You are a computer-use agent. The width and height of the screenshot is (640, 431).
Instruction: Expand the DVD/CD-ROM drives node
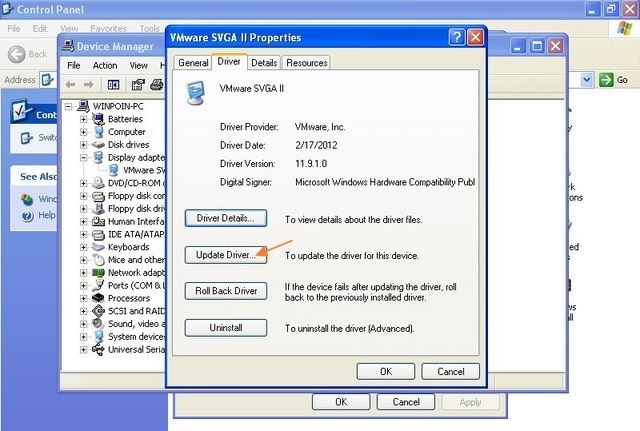84,183
